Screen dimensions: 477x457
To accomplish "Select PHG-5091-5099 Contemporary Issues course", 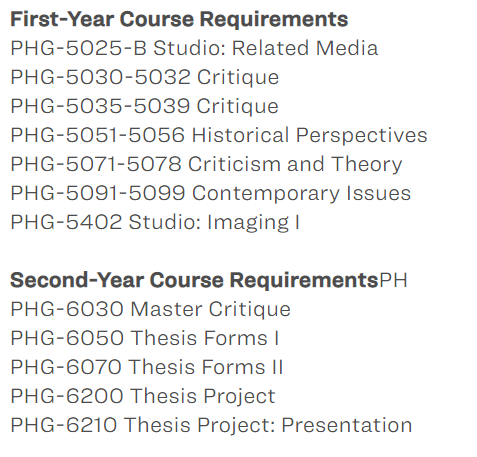I will point(211,194).
